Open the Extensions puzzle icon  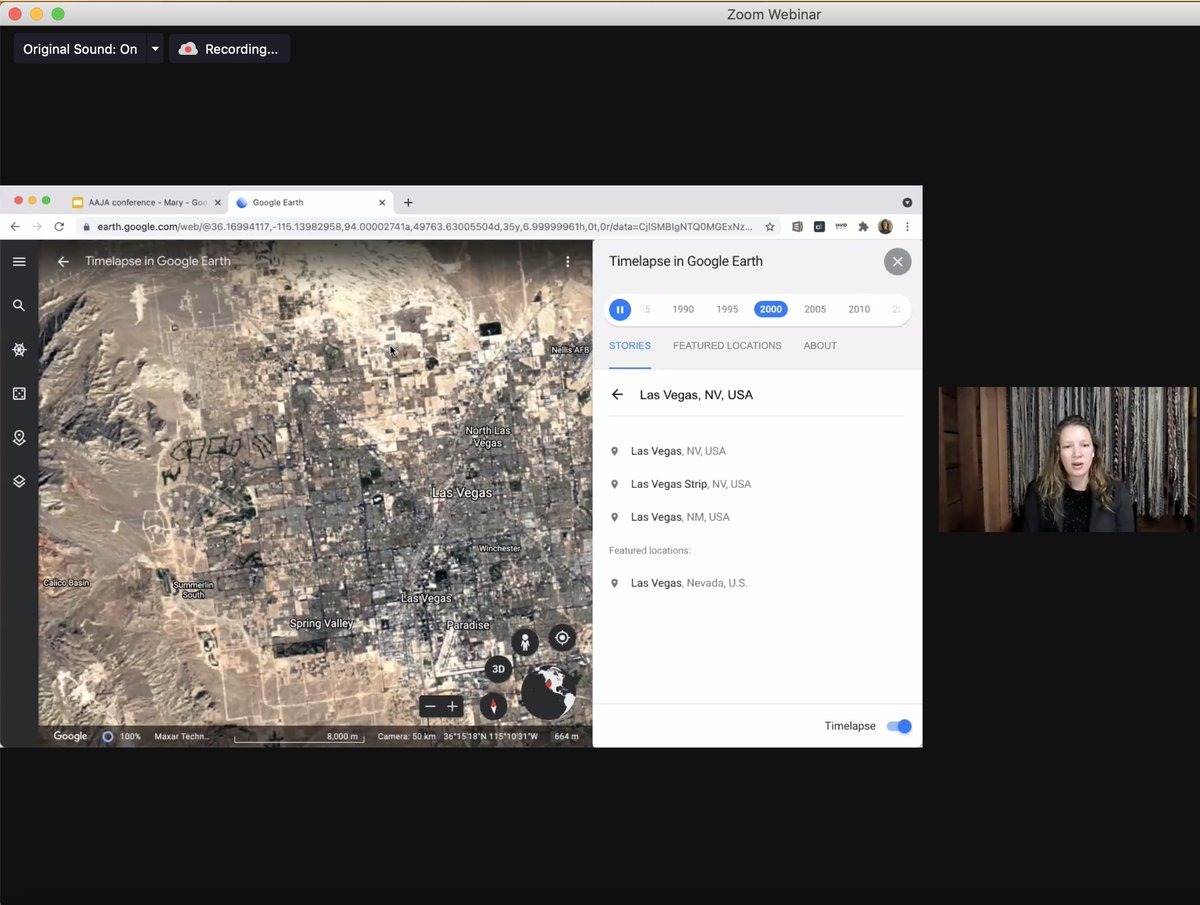click(863, 227)
